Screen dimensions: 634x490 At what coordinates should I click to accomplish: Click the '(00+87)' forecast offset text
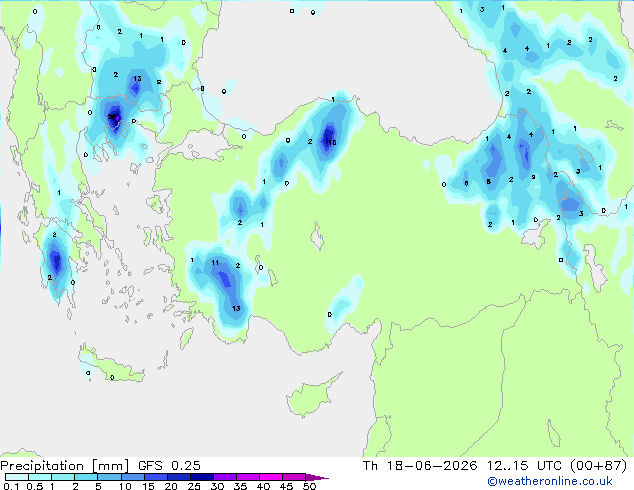point(598,466)
